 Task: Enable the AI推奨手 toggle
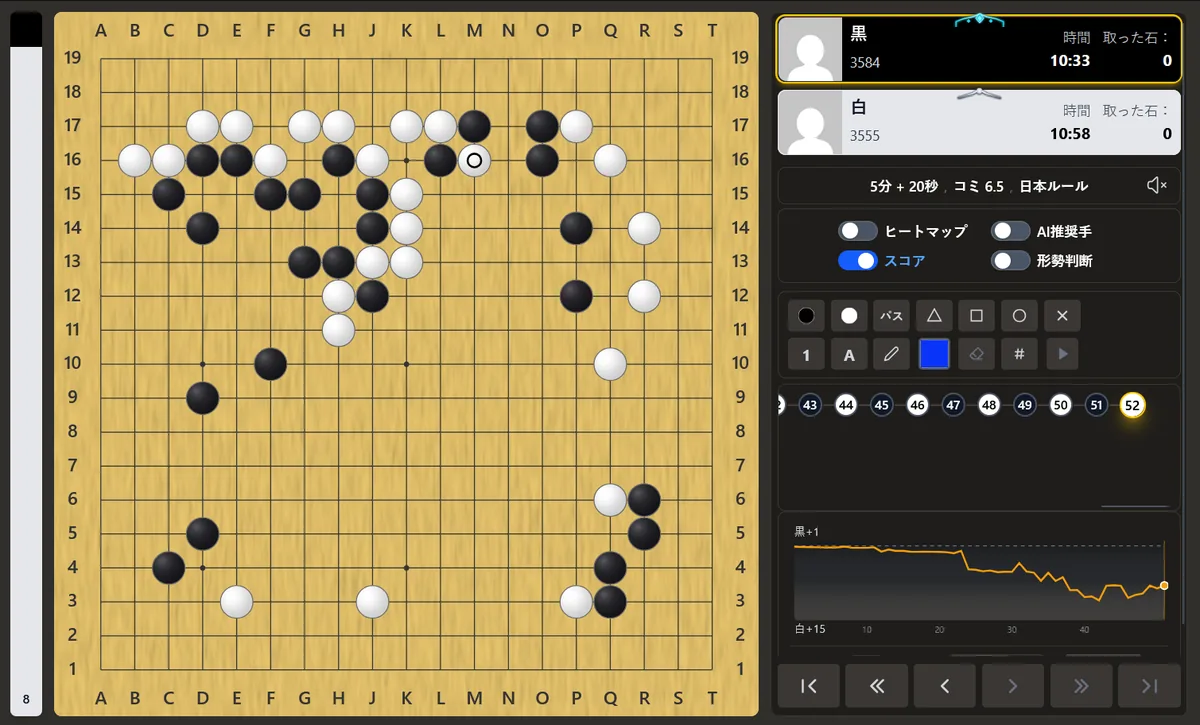pyautogui.click(x=1010, y=231)
